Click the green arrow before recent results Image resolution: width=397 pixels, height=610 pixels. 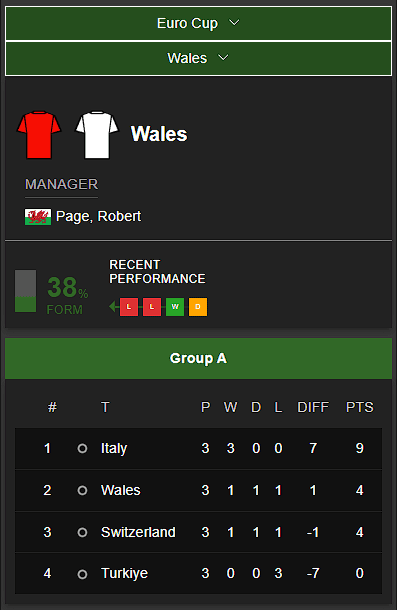point(114,307)
